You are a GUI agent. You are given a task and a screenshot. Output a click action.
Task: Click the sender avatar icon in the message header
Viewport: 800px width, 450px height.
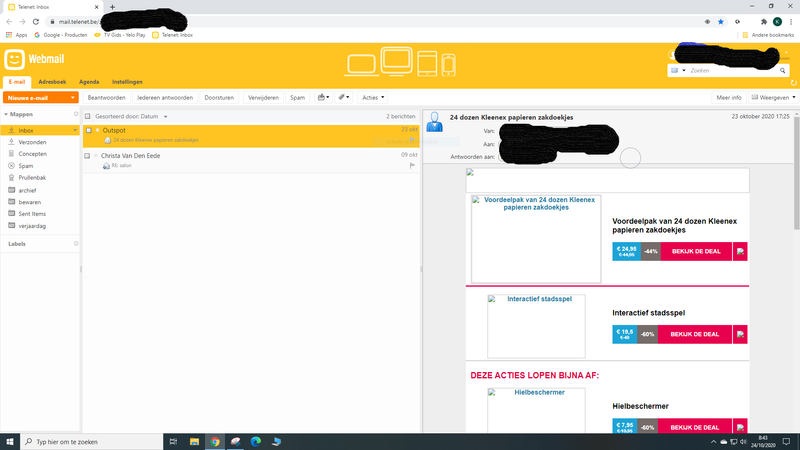tap(435, 122)
